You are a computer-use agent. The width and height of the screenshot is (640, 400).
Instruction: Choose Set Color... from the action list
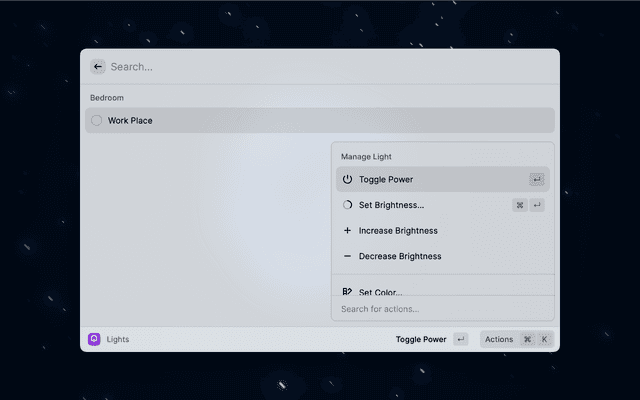(381, 291)
